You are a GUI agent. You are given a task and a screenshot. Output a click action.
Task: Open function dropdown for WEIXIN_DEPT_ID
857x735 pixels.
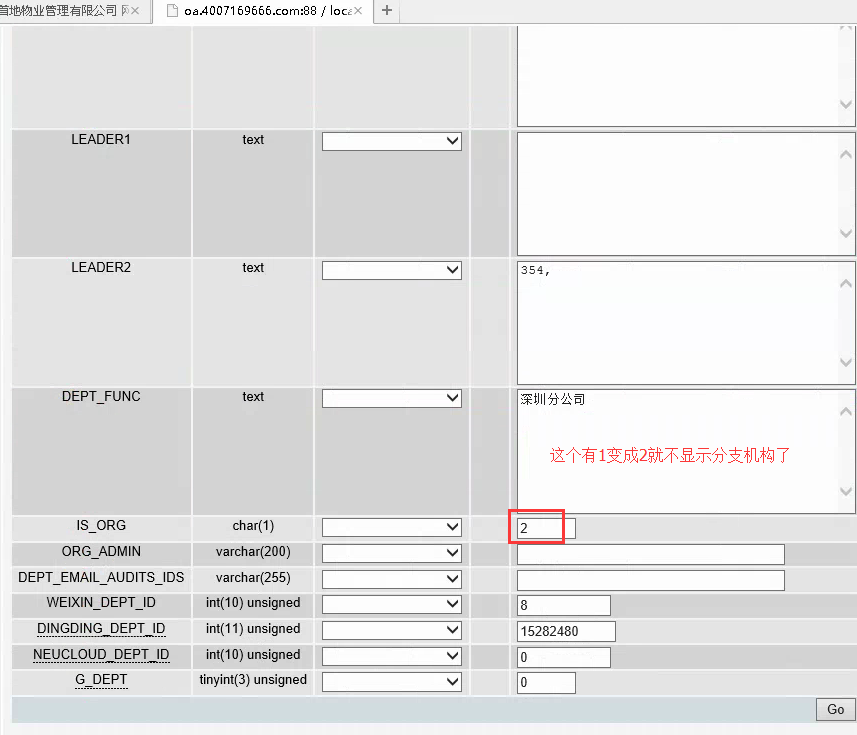click(391, 604)
